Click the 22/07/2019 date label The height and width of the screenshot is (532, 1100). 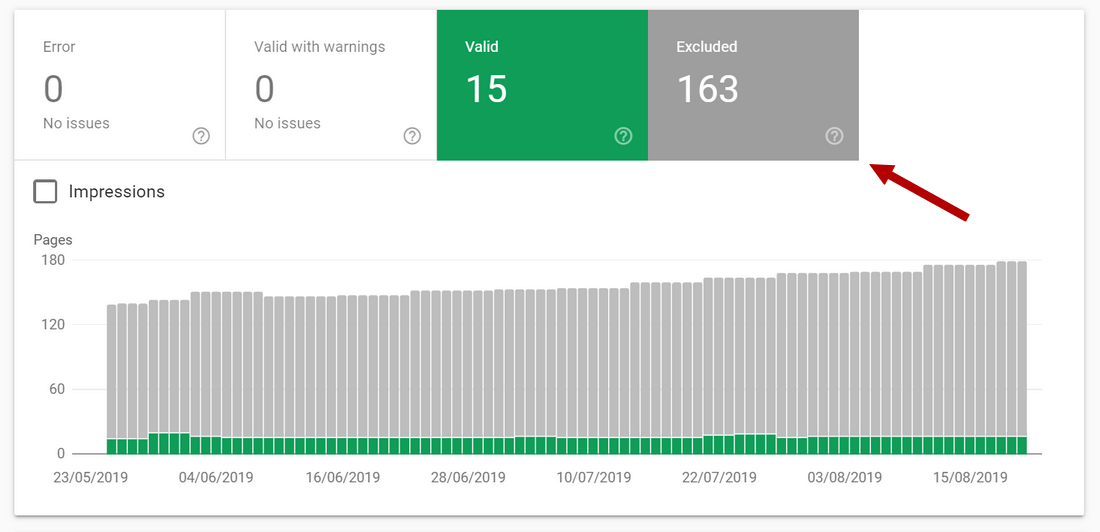coord(720,478)
